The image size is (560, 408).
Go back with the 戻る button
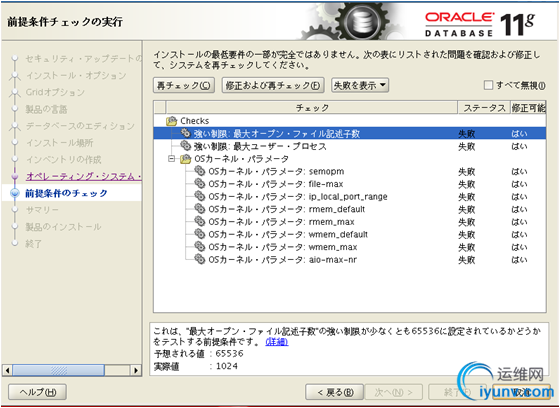coord(335,392)
